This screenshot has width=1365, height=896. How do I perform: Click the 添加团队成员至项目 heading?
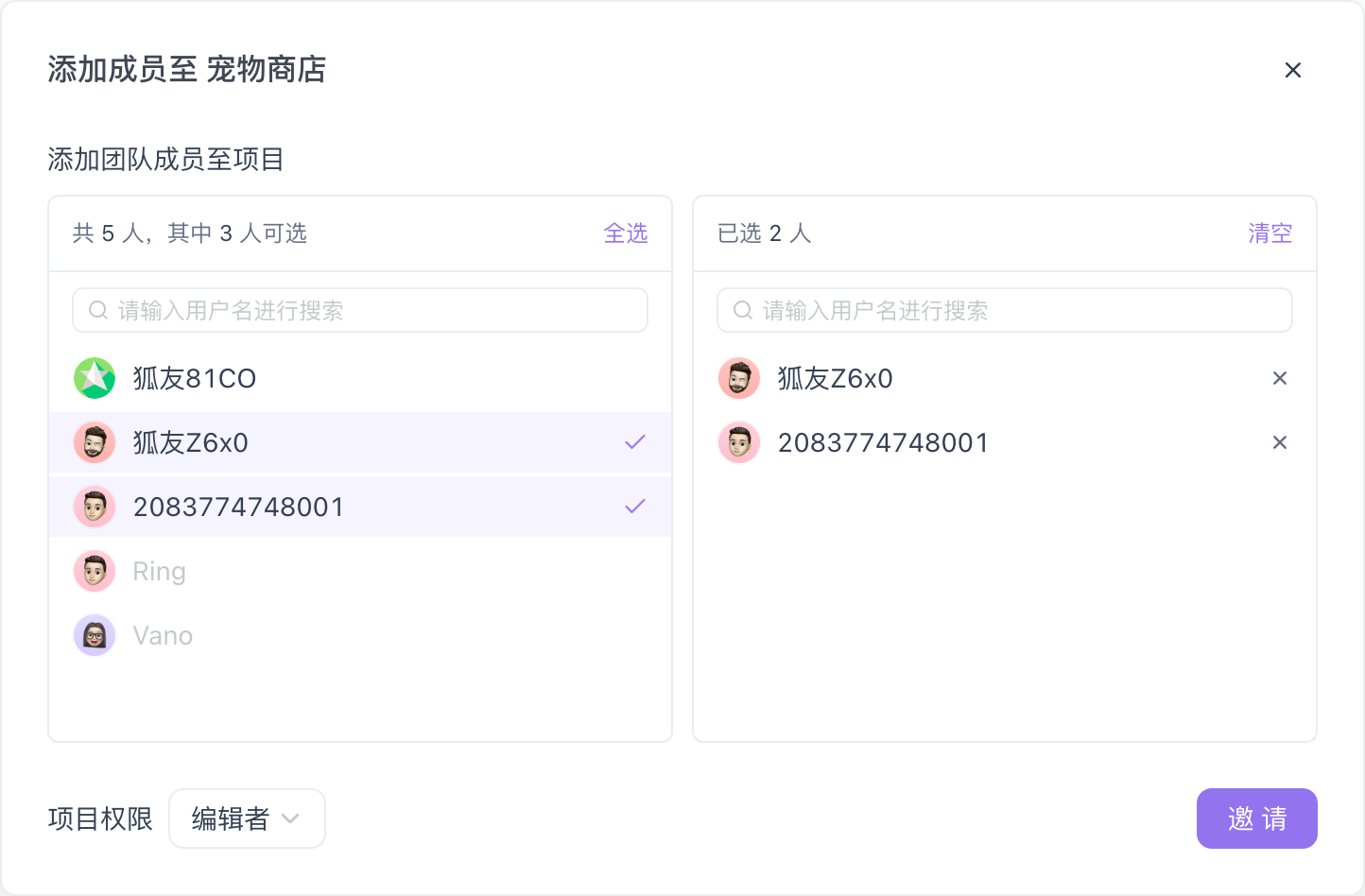click(x=166, y=160)
